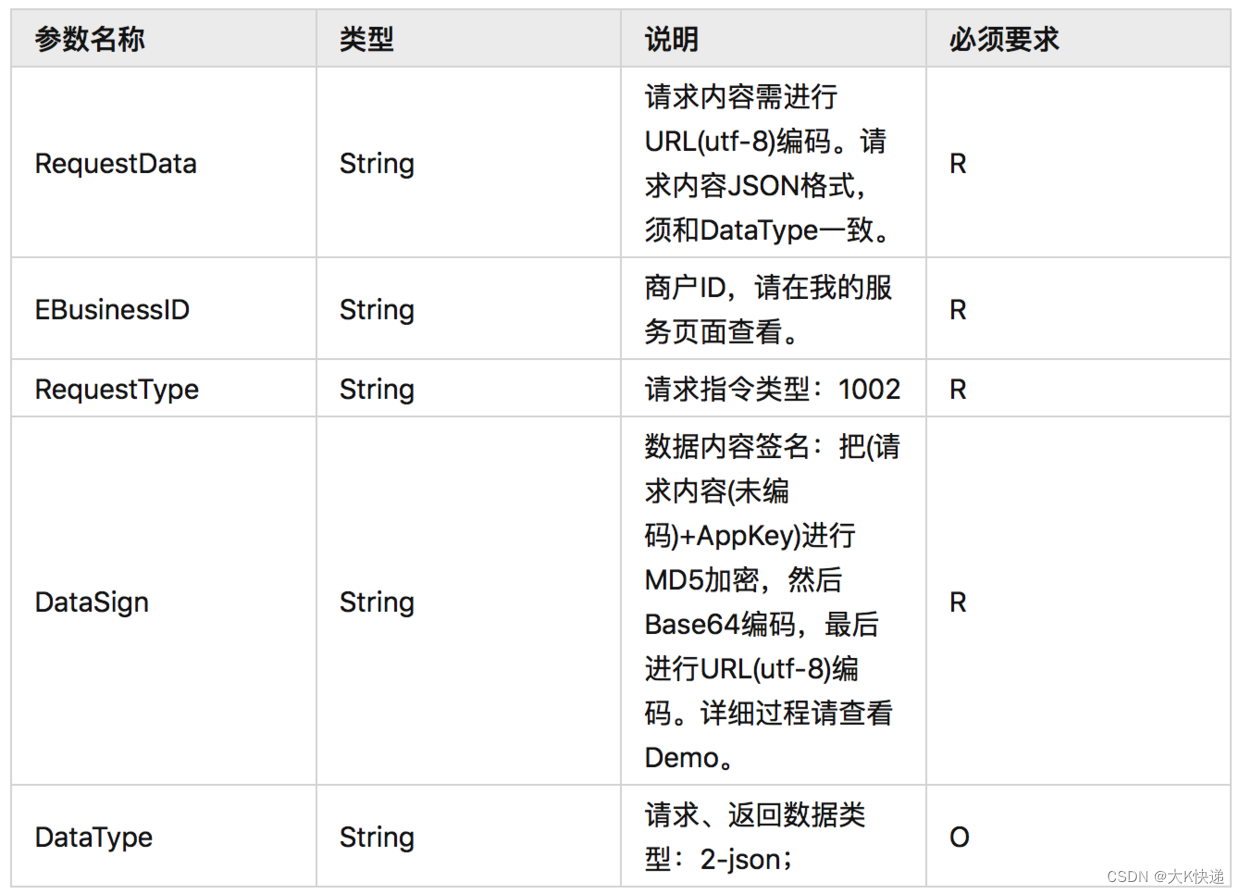Click the 说明 column header
1240x894 pixels.
click(x=671, y=39)
